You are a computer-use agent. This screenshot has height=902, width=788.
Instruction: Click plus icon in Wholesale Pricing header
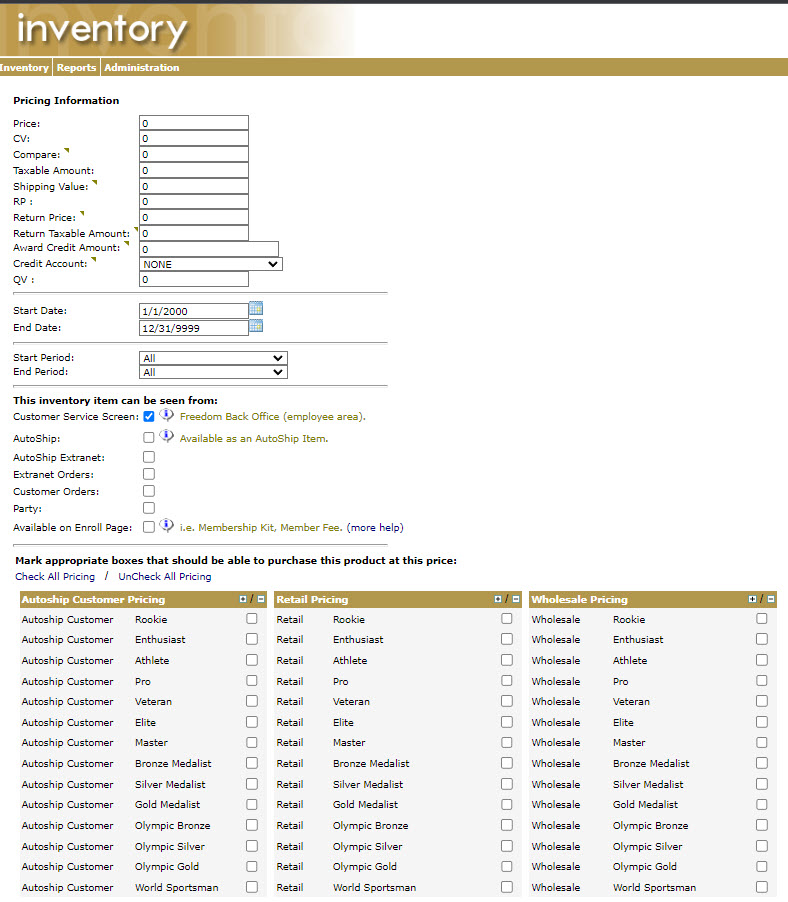[753, 599]
